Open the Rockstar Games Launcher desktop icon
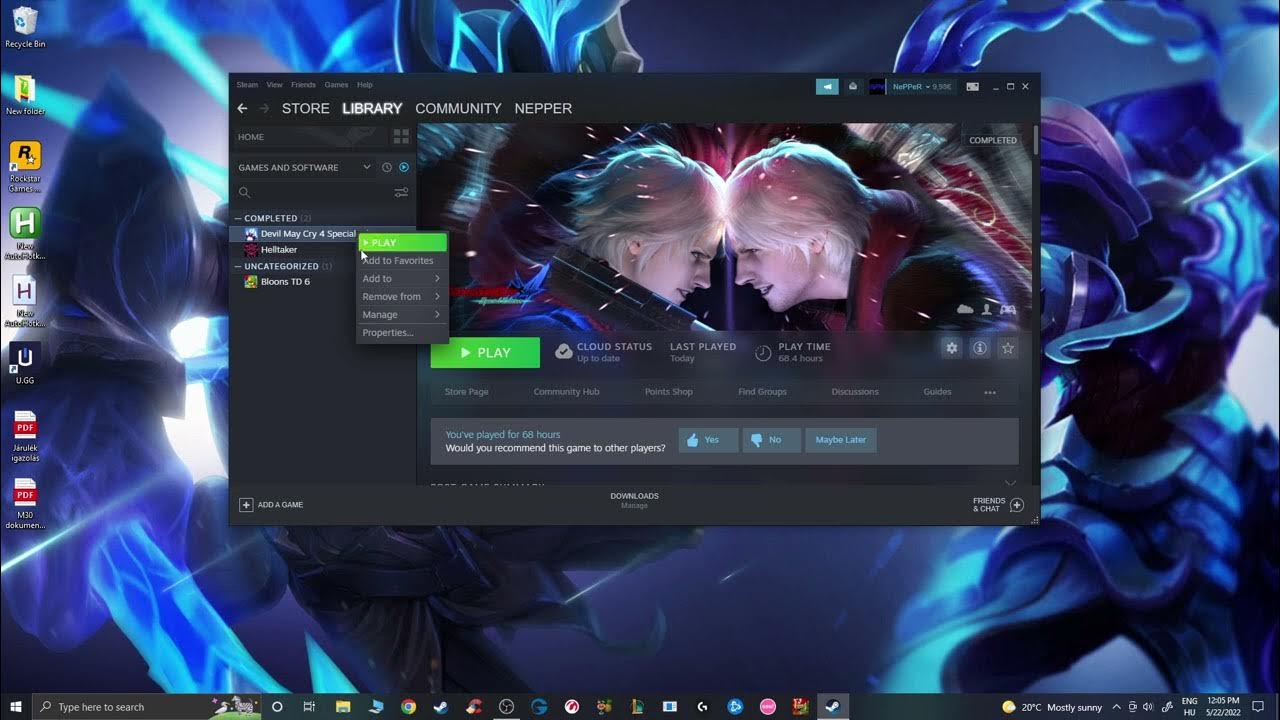 (25, 167)
